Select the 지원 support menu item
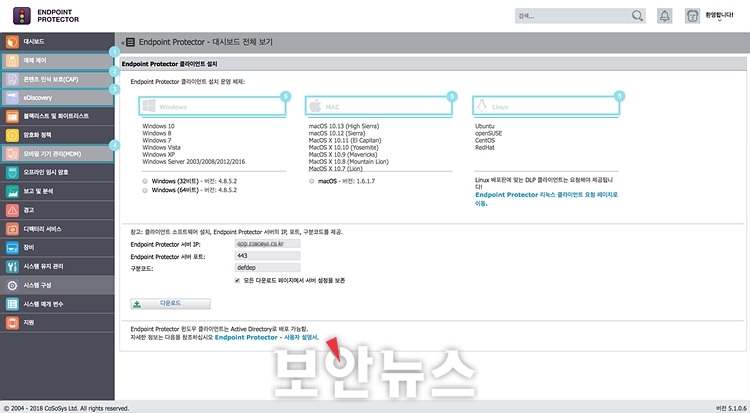Image resolution: width=750 pixels, height=413 pixels. coord(57,323)
